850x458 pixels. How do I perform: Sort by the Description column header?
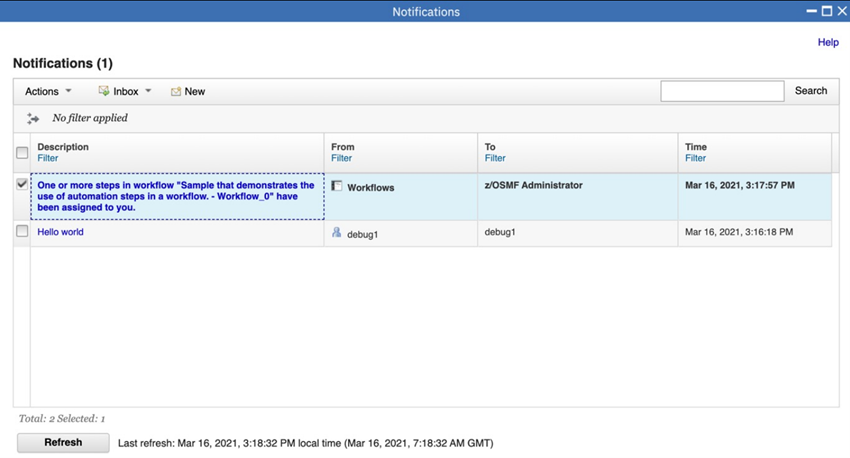tap(63, 147)
